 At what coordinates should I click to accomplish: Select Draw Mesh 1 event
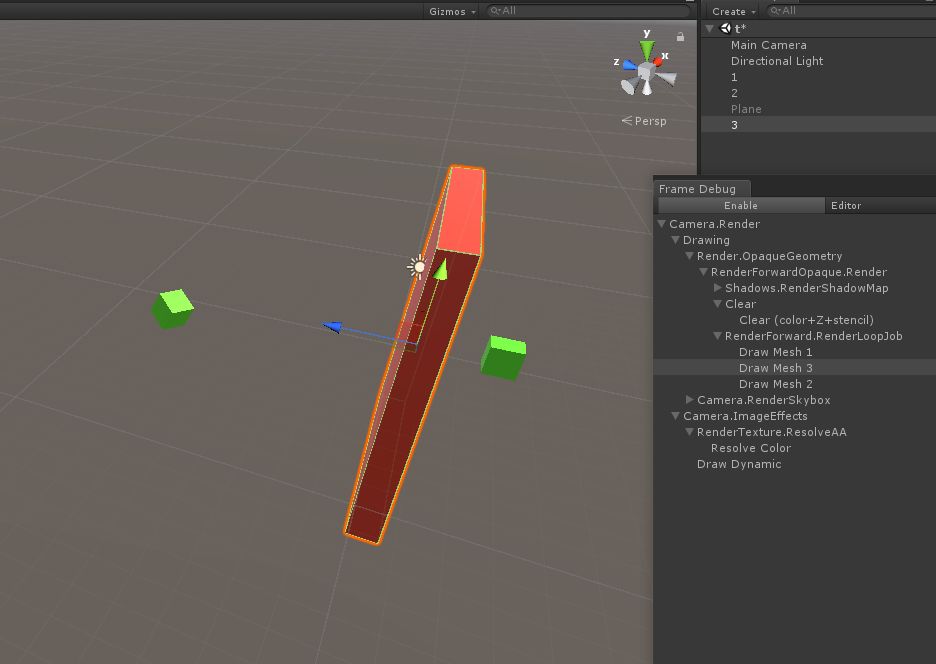click(x=775, y=352)
